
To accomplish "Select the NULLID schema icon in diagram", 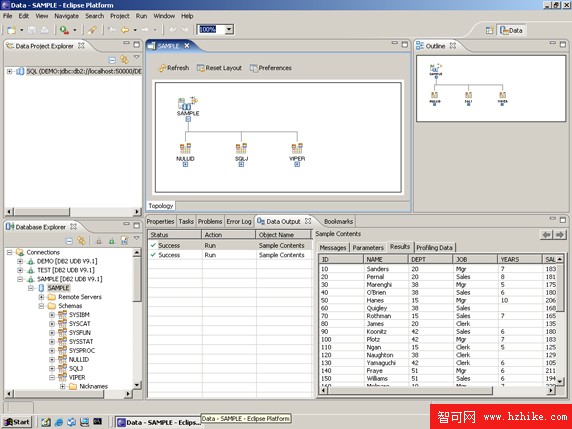I will 185,148.
